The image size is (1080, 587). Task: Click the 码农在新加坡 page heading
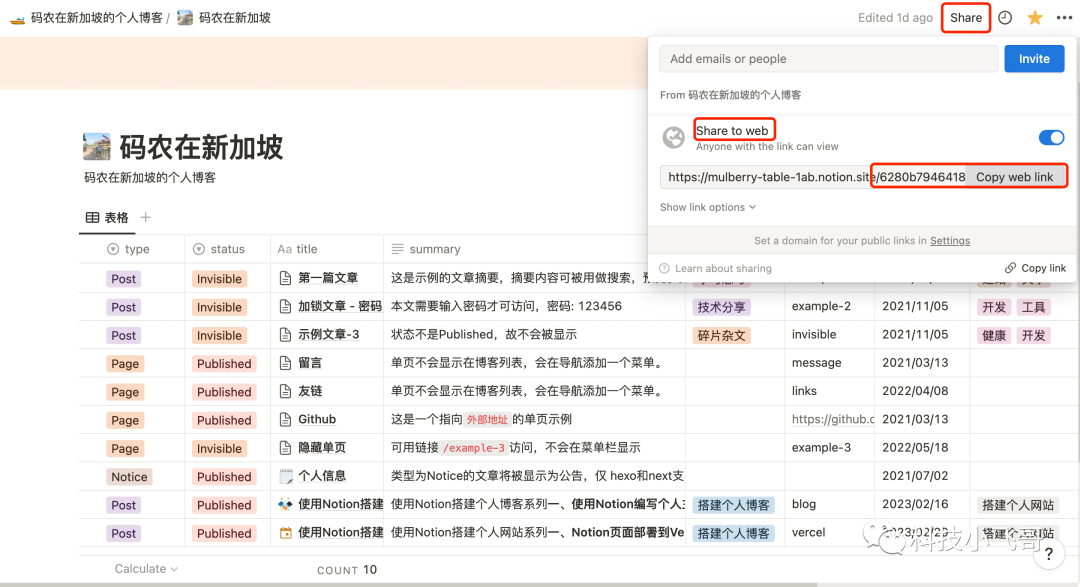201,147
